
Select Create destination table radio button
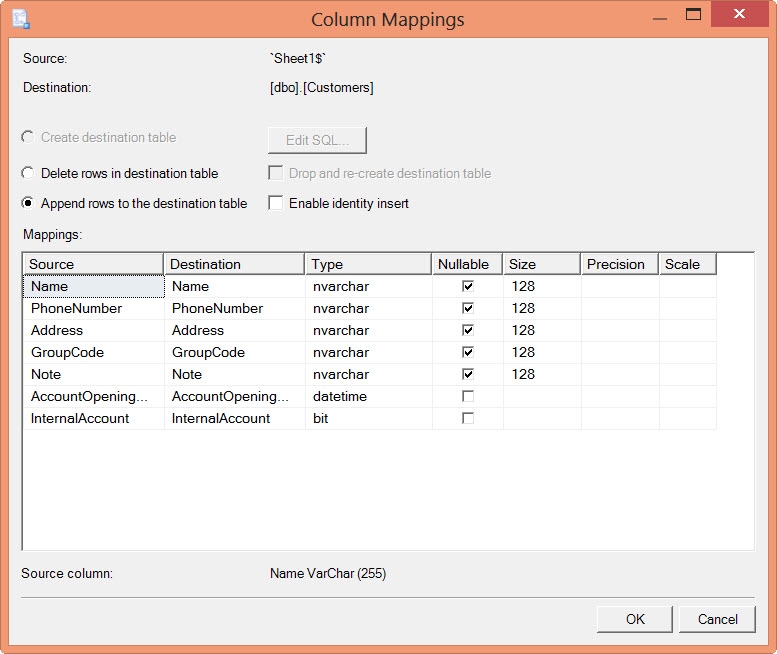tap(28, 137)
